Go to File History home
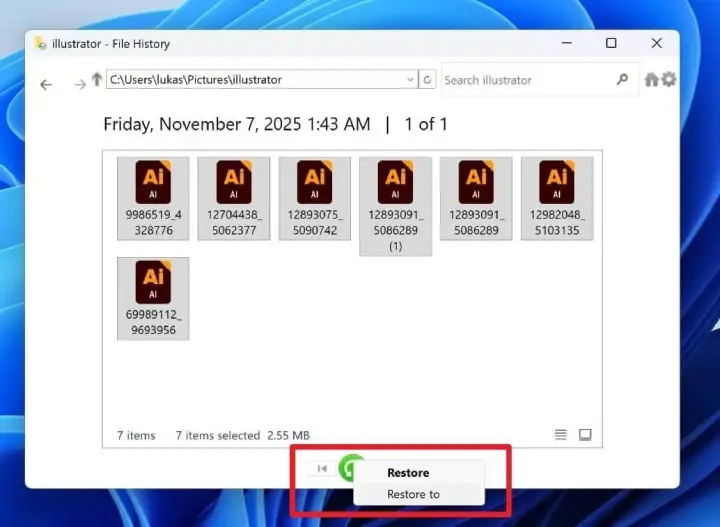Viewport: 720px width, 527px height. pos(651,79)
